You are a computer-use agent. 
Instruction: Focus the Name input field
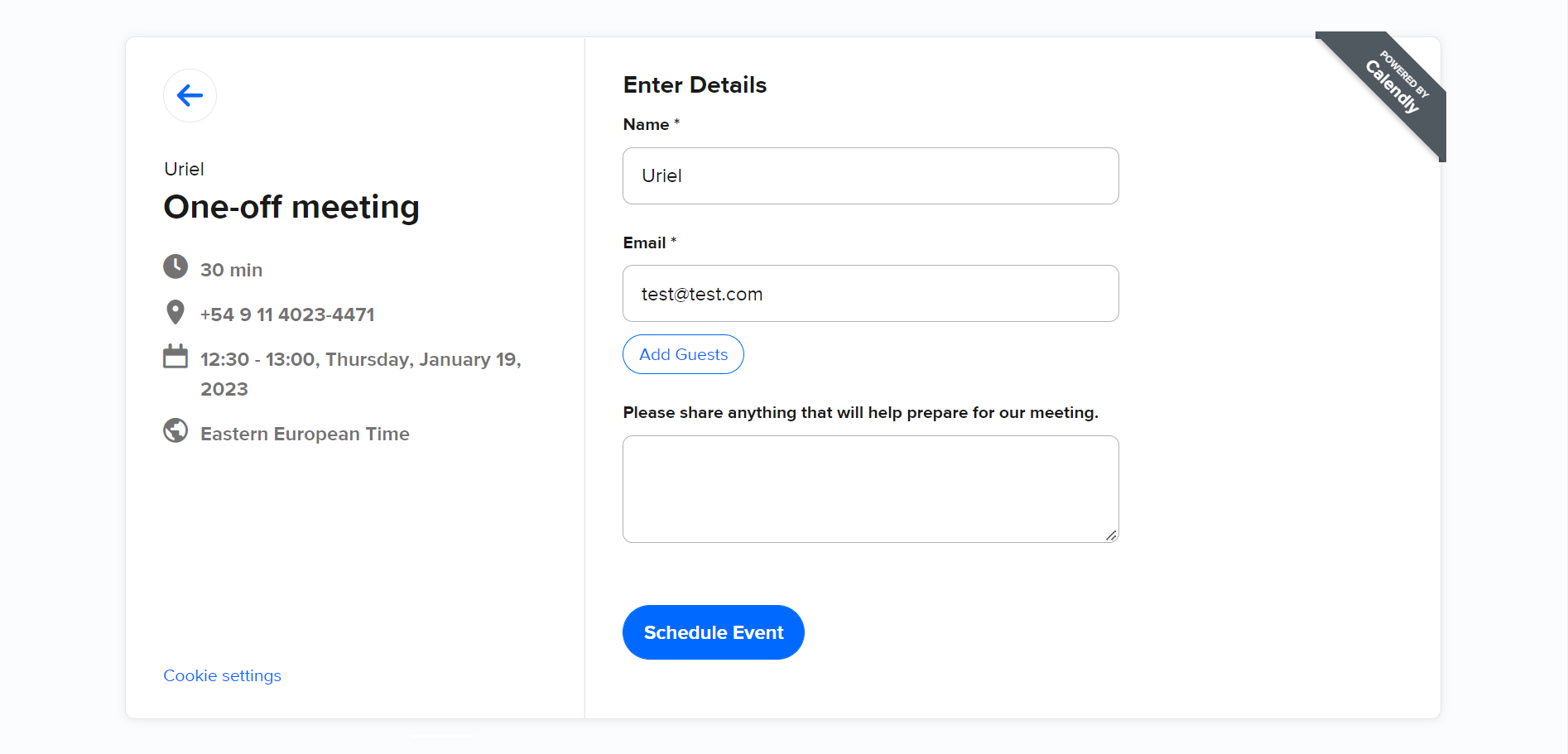(x=870, y=176)
